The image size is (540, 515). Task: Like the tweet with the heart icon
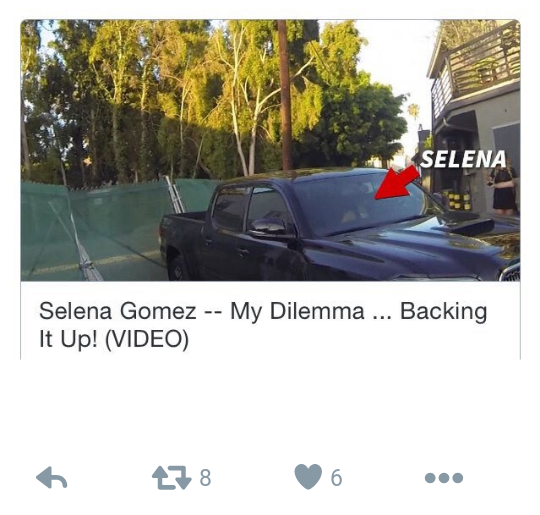[x=309, y=477]
